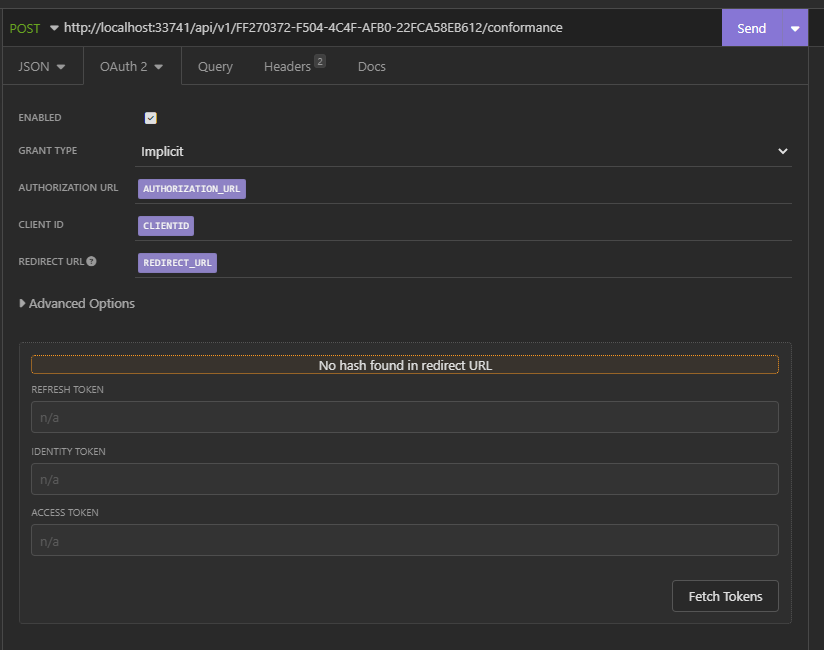Click inside the Refresh Token field
The image size is (824, 650).
click(x=404, y=416)
